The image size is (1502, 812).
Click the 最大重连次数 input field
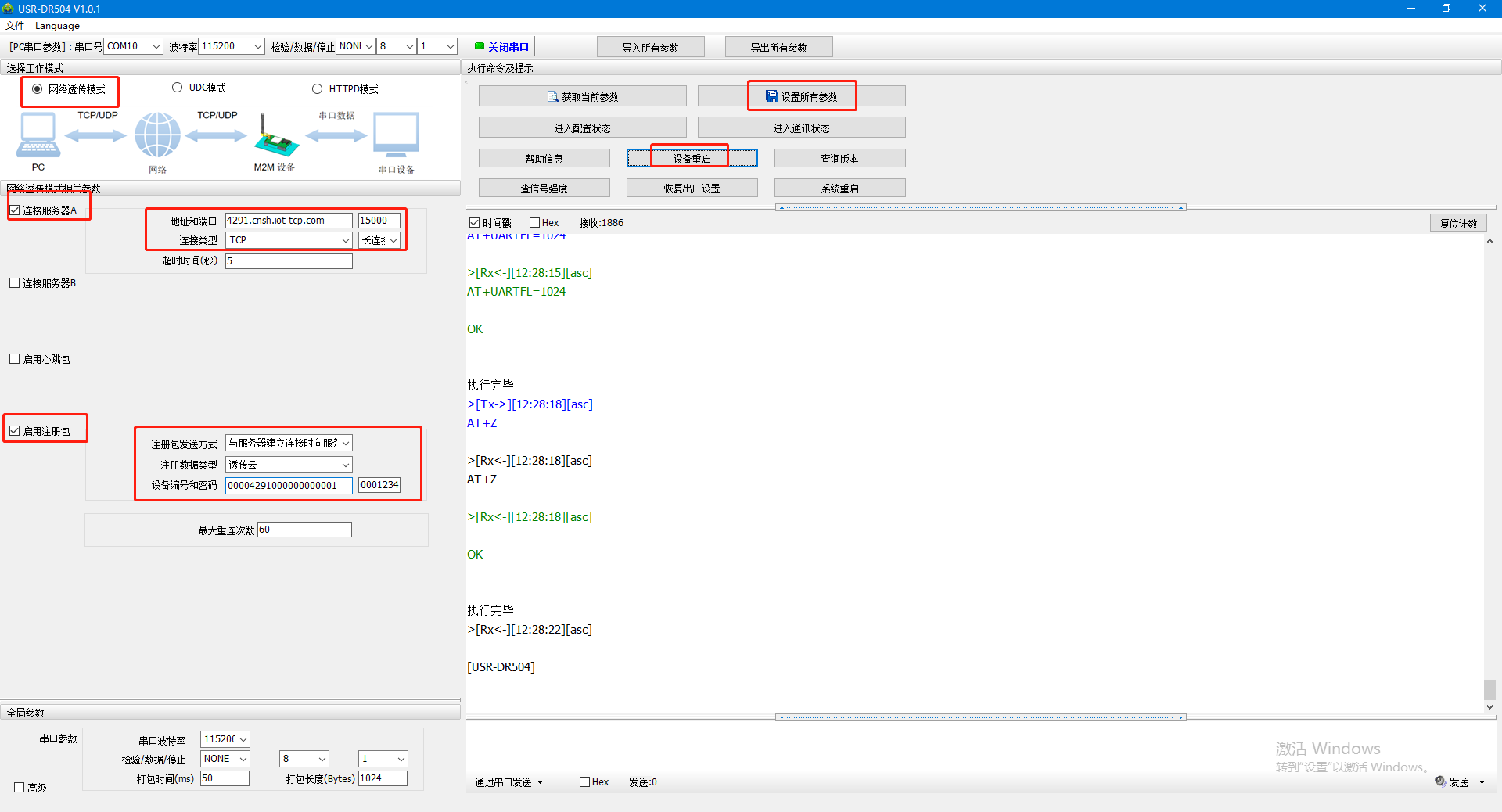pos(304,530)
